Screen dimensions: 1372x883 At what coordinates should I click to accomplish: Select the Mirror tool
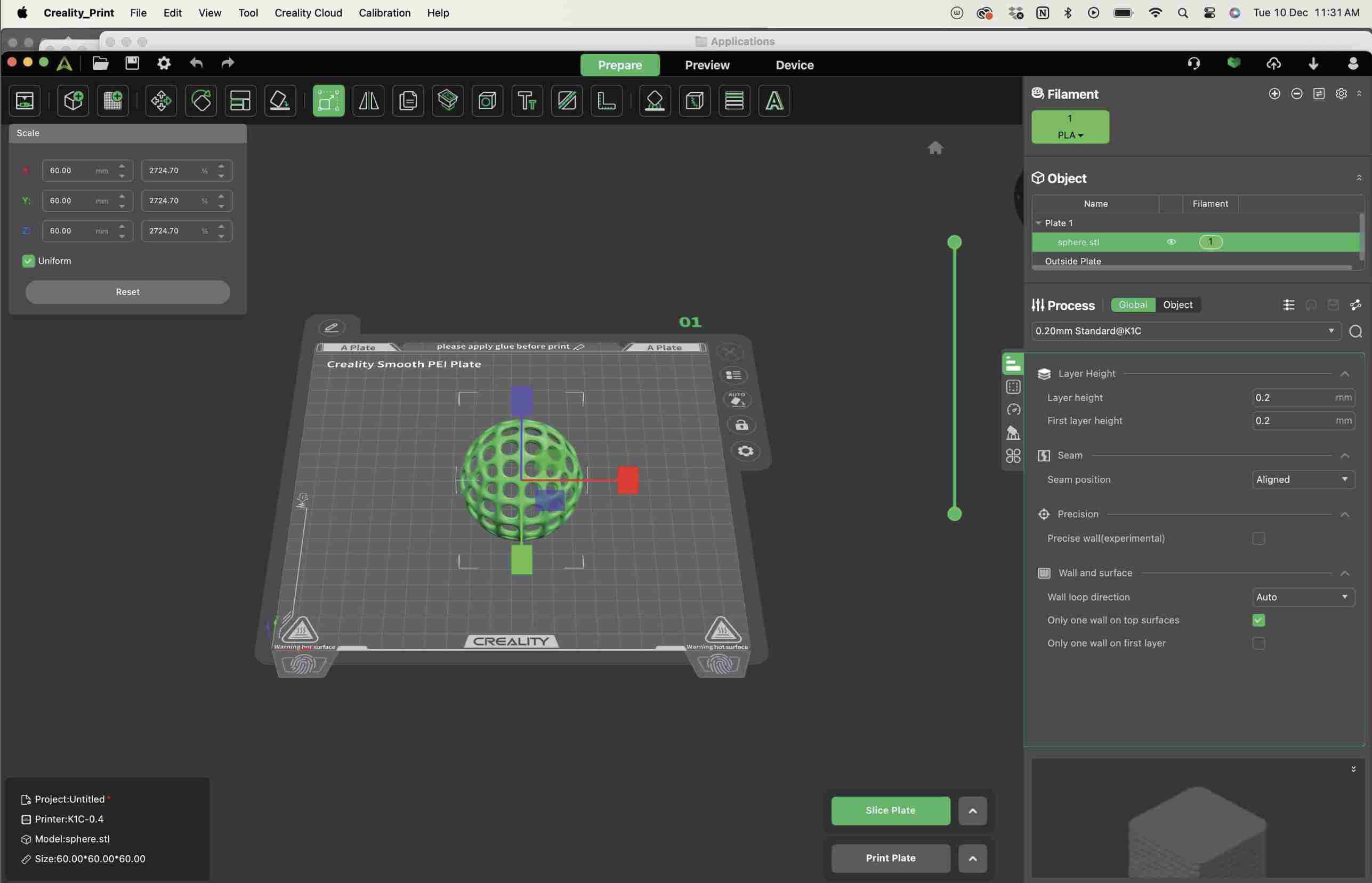(x=368, y=101)
